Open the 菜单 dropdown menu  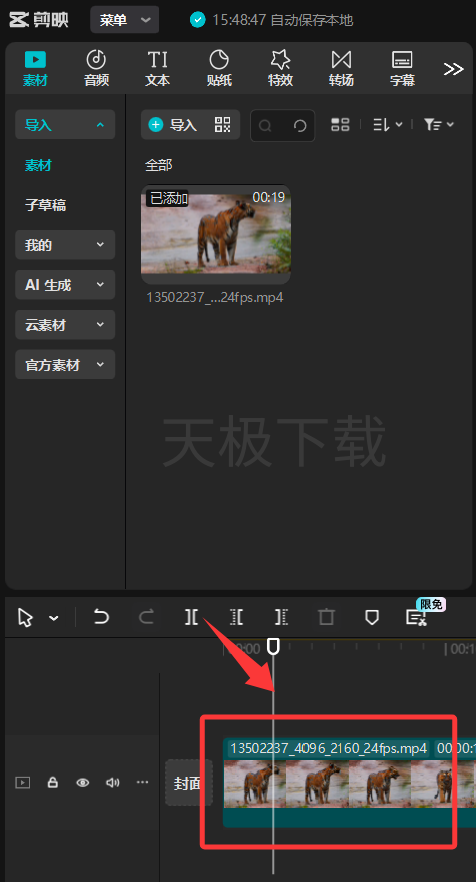[x=125, y=20]
